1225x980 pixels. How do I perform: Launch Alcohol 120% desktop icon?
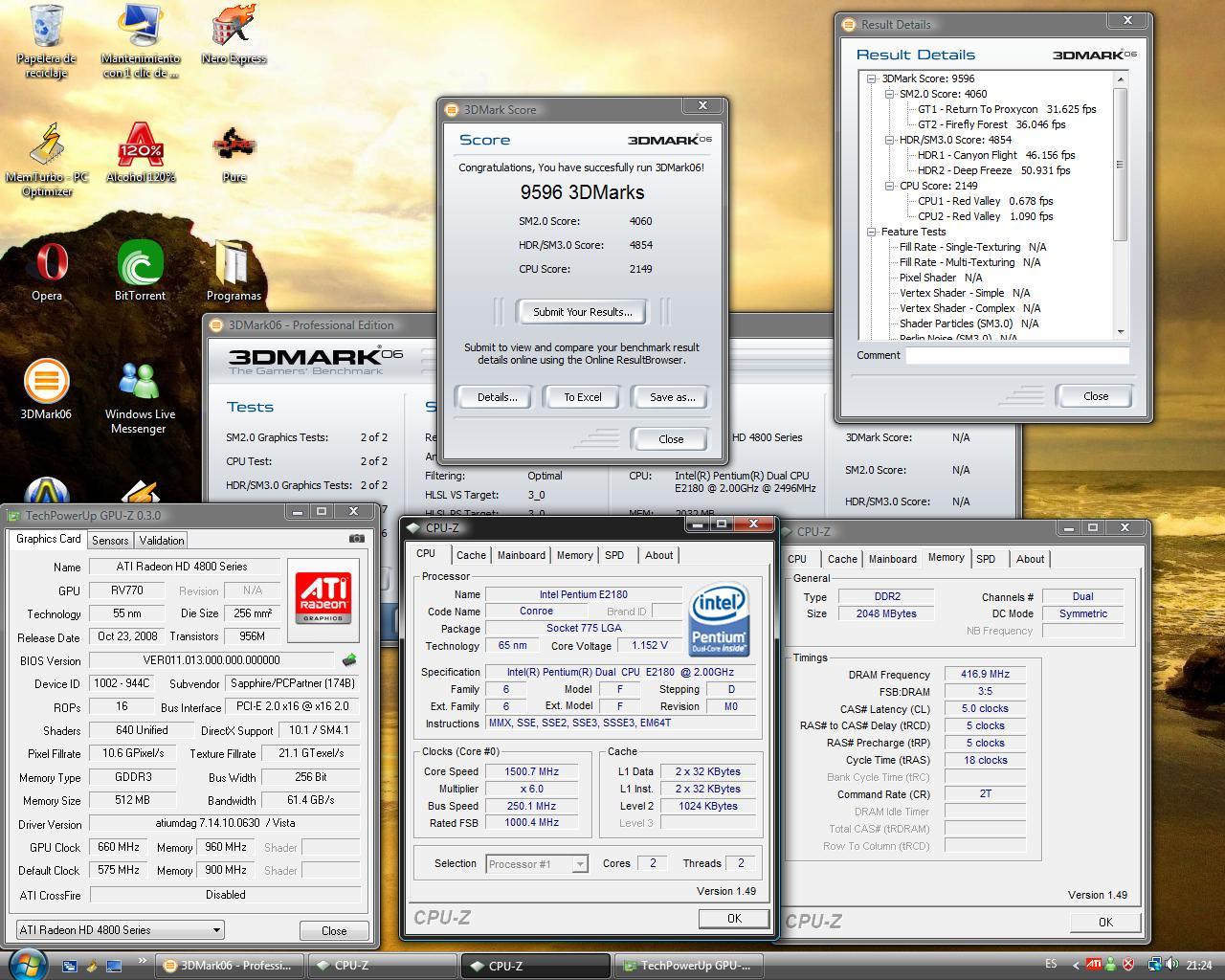[x=140, y=152]
